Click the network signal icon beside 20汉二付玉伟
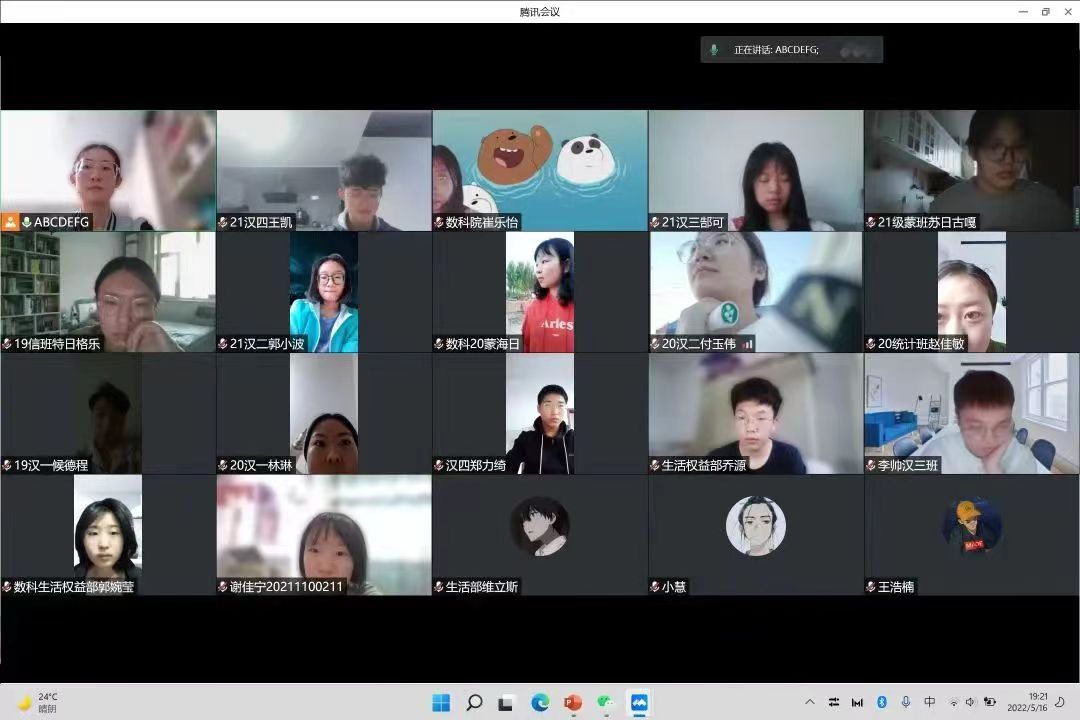 coord(748,344)
